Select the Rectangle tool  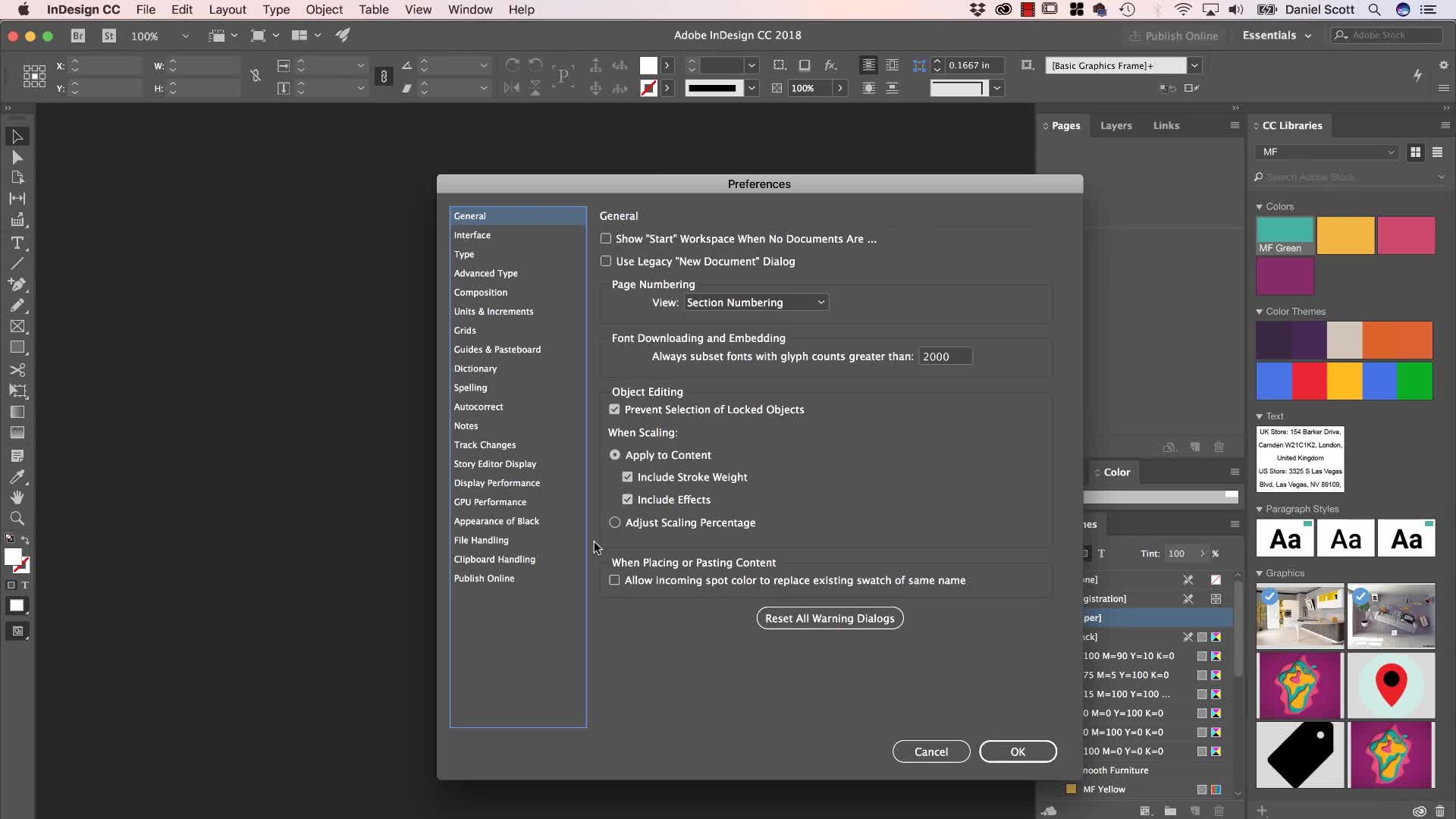[17, 347]
